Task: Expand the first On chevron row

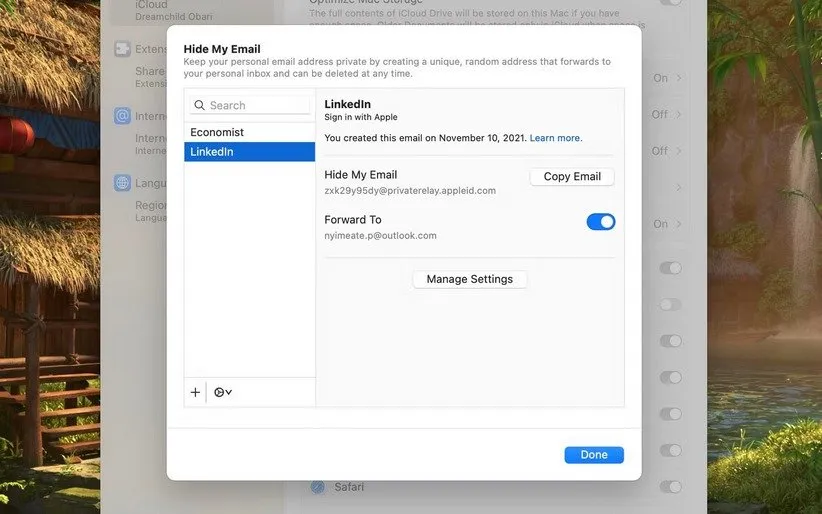Action: (x=668, y=78)
